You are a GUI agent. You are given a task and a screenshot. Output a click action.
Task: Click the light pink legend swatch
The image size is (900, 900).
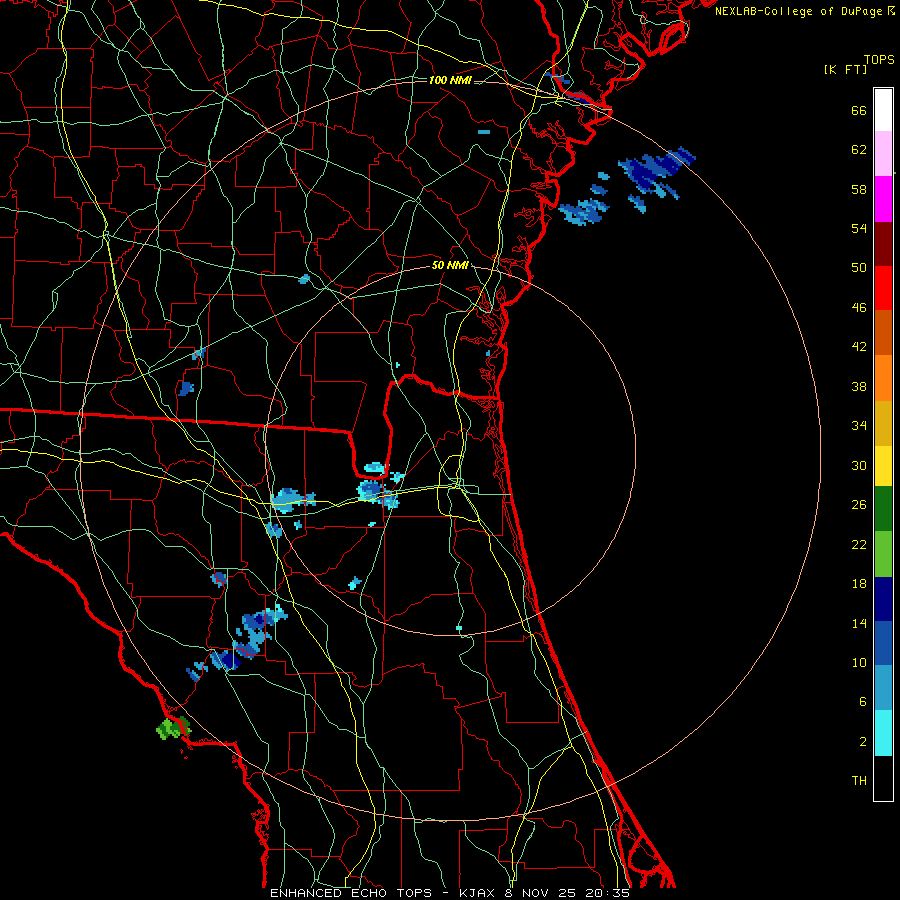click(883, 154)
